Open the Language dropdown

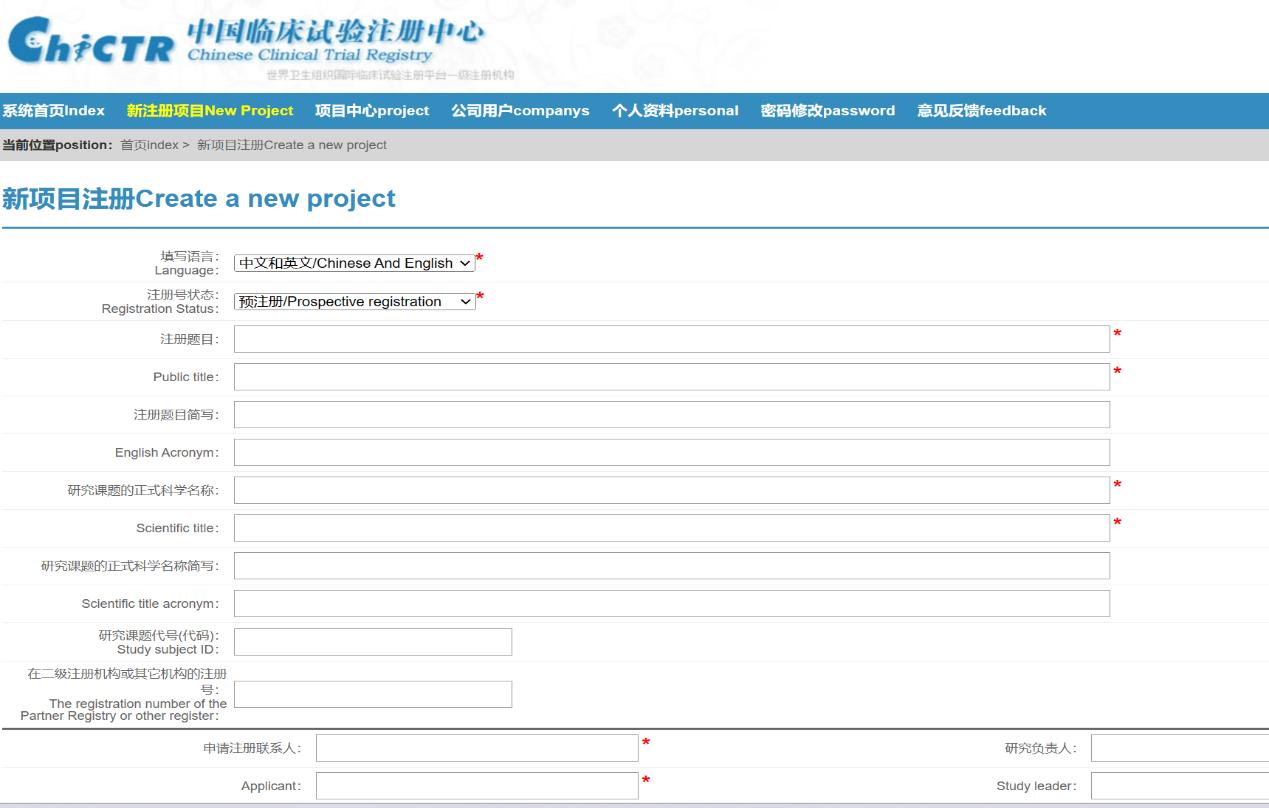tap(354, 263)
